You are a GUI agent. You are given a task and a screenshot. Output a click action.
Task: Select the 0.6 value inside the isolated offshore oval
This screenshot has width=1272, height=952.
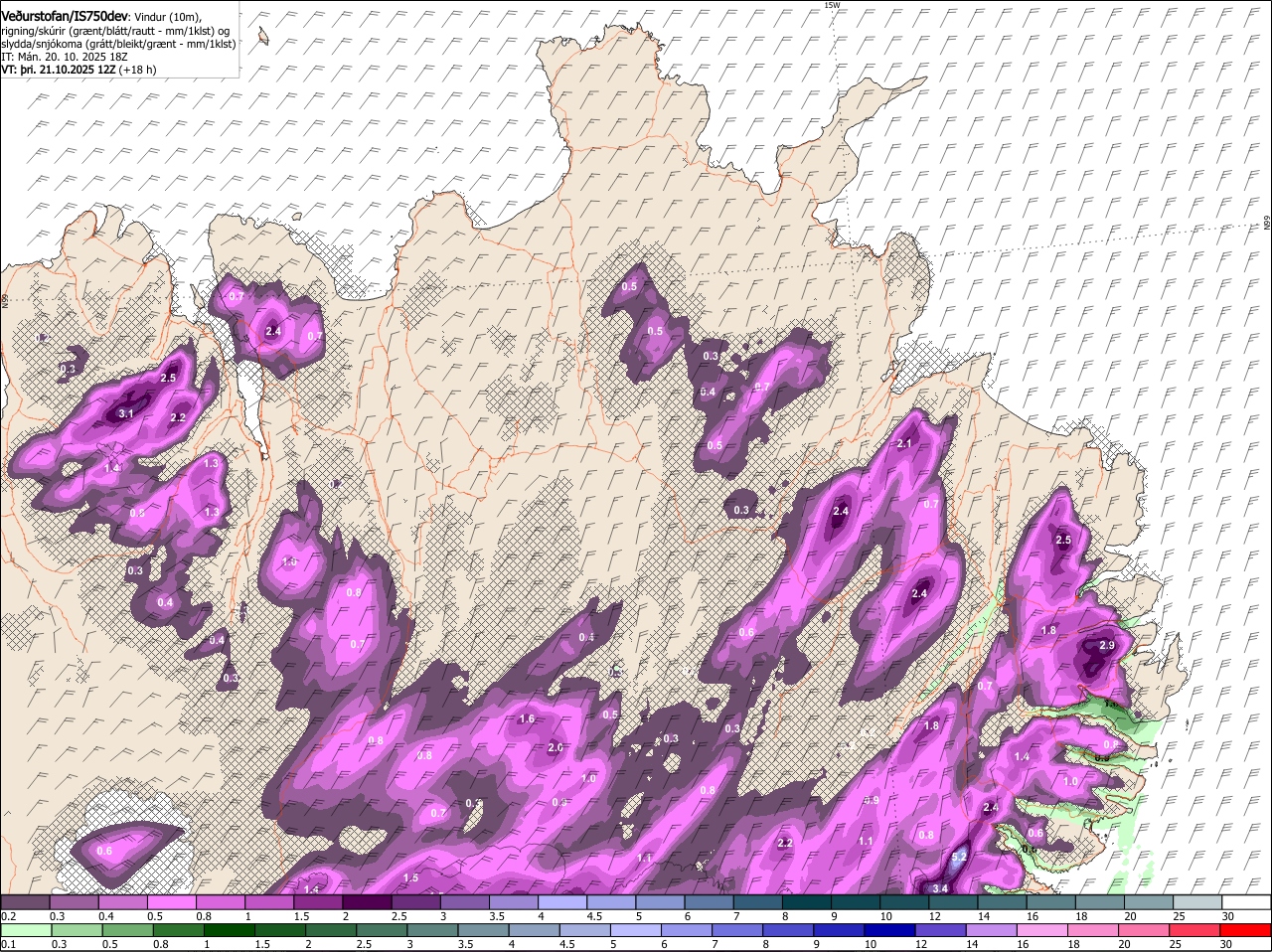click(x=104, y=851)
